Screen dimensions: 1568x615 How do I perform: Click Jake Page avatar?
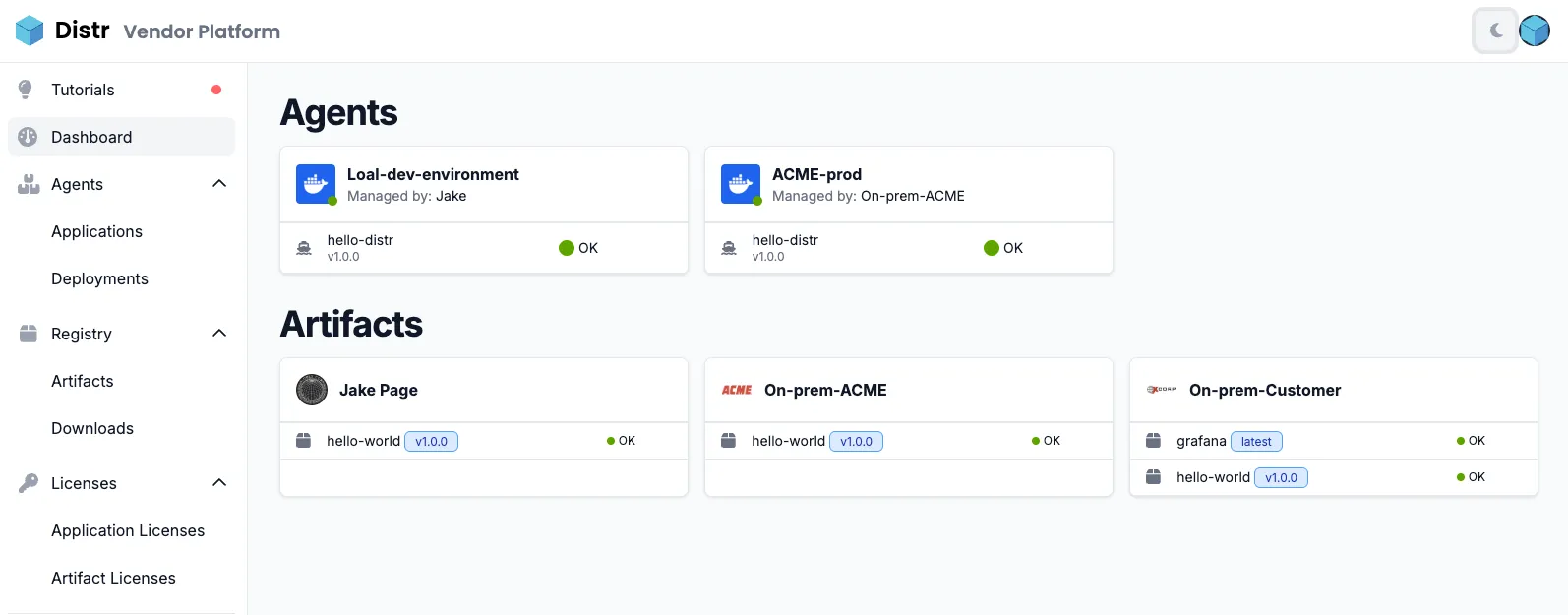312,390
